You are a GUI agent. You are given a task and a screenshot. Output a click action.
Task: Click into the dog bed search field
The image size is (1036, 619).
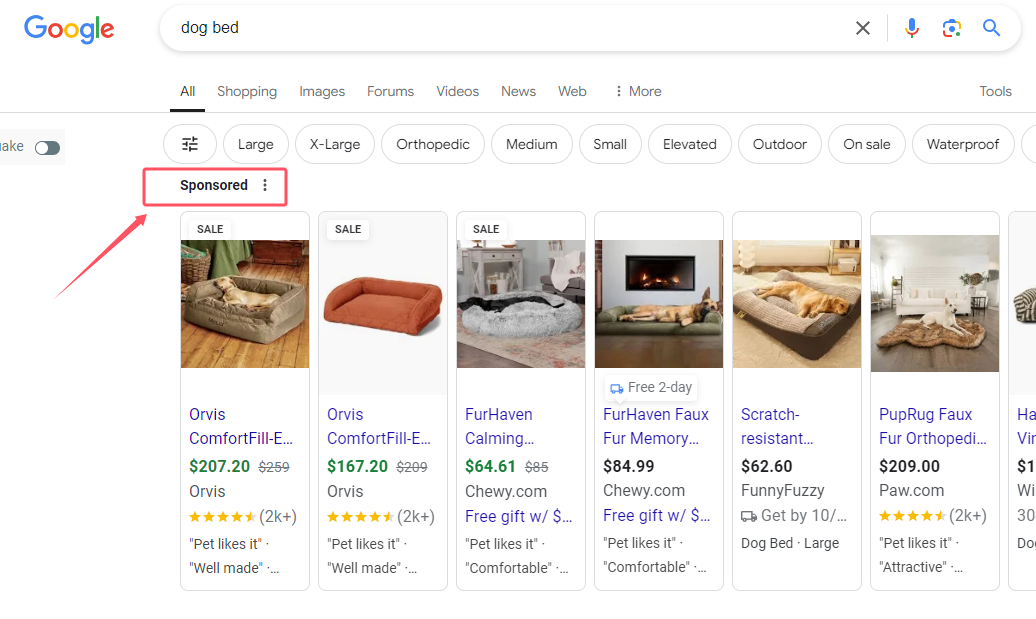pos(509,28)
